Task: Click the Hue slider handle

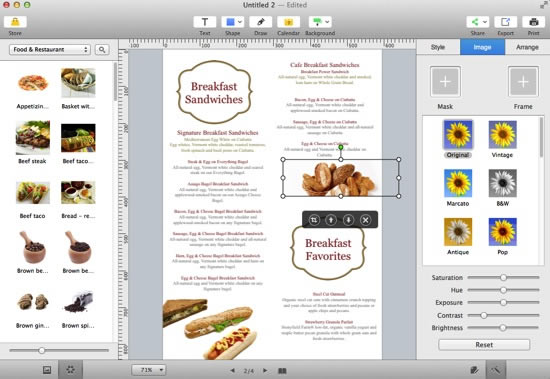Action: pyautogui.click(x=503, y=290)
